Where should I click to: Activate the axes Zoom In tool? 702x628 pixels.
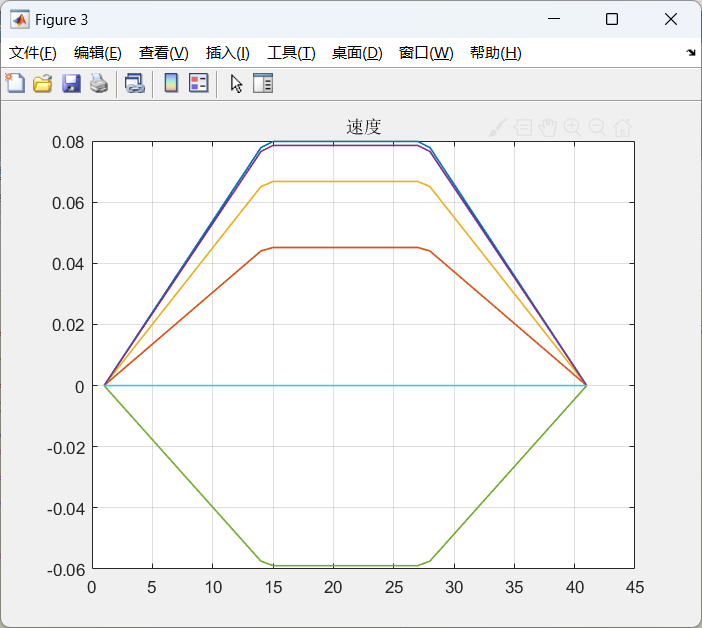point(573,128)
